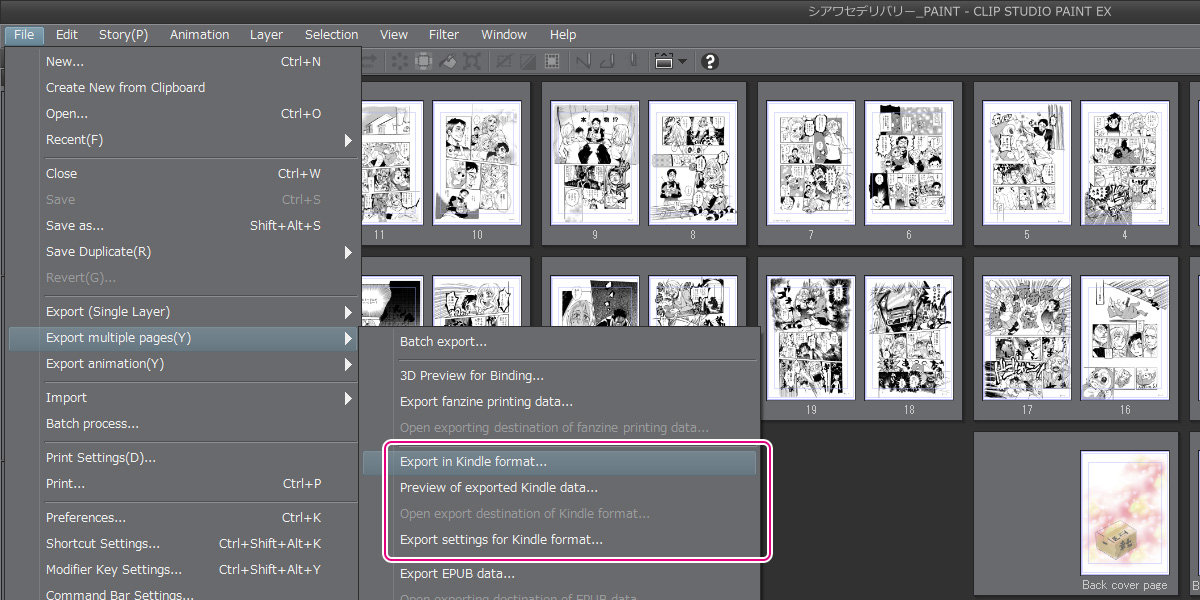Open the Layer menu in menu bar
Screen dimensions: 1200x600
(266, 35)
